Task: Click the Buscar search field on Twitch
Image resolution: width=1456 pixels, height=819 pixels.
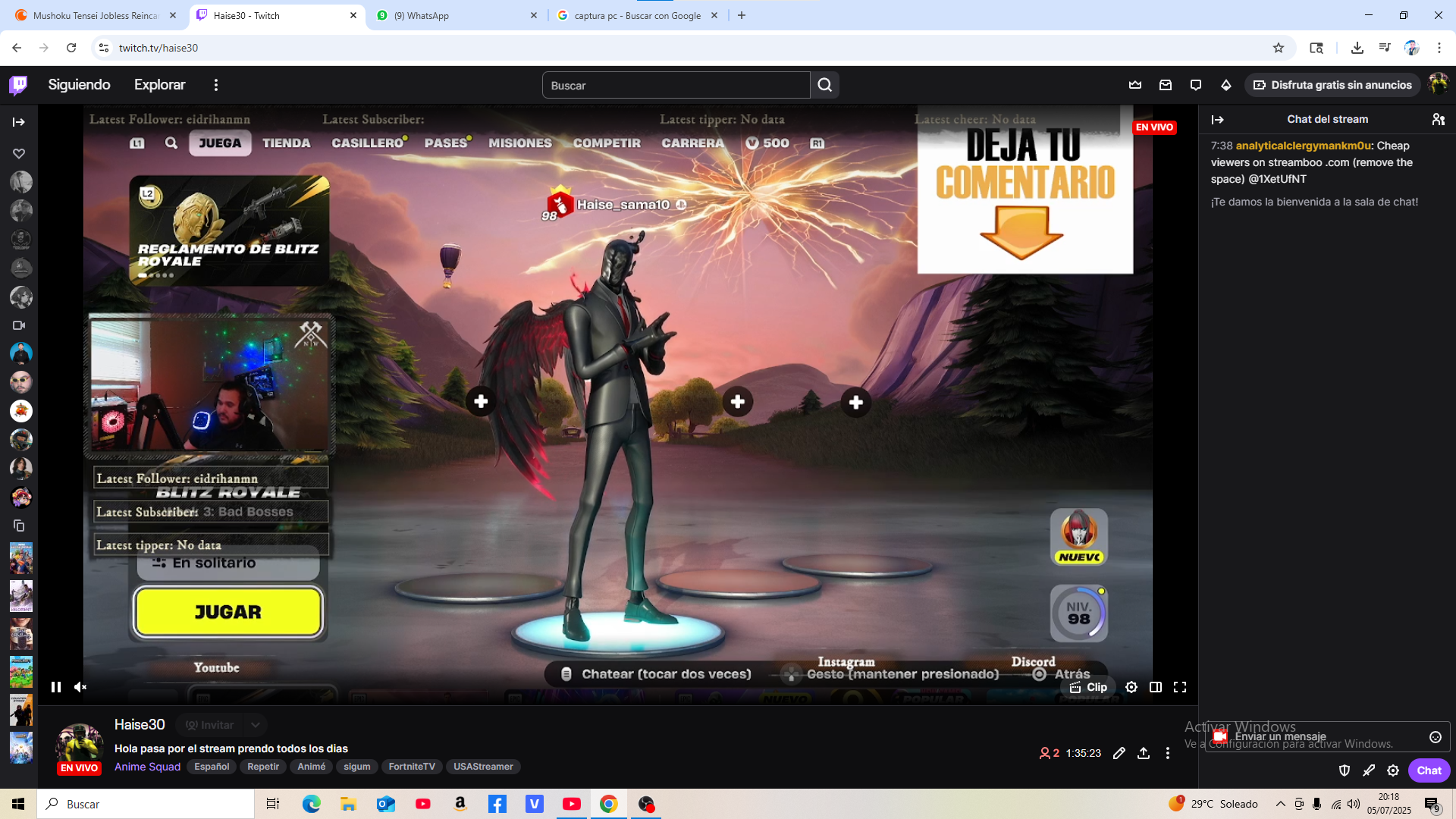Action: [x=676, y=85]
